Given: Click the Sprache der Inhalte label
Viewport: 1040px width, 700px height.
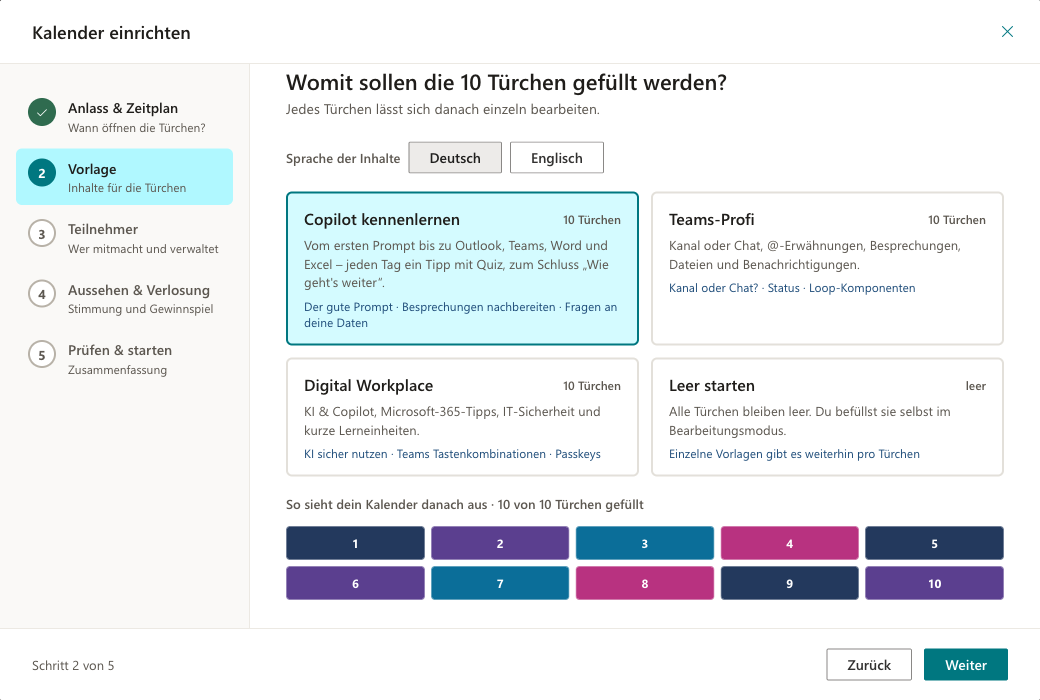Looking at the screenshot, I should [x=343, y=159].
